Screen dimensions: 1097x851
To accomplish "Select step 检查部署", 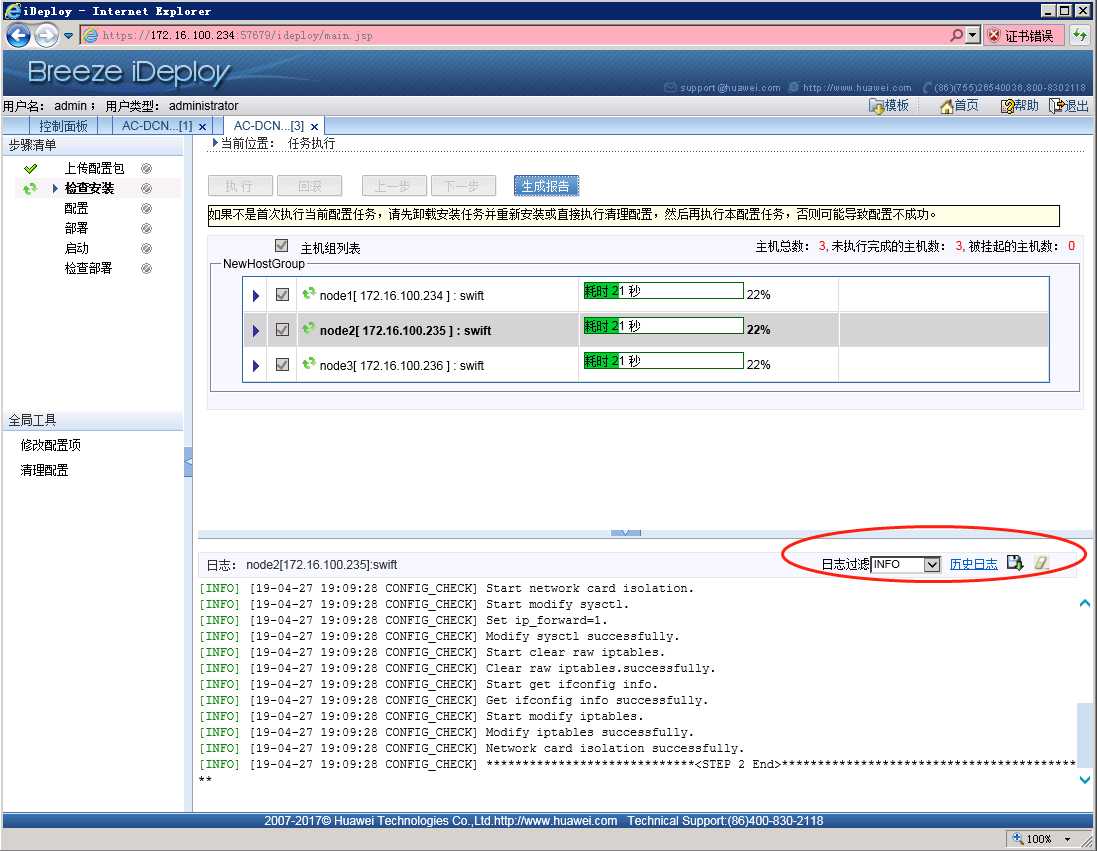I will click(x=88, y=268).
